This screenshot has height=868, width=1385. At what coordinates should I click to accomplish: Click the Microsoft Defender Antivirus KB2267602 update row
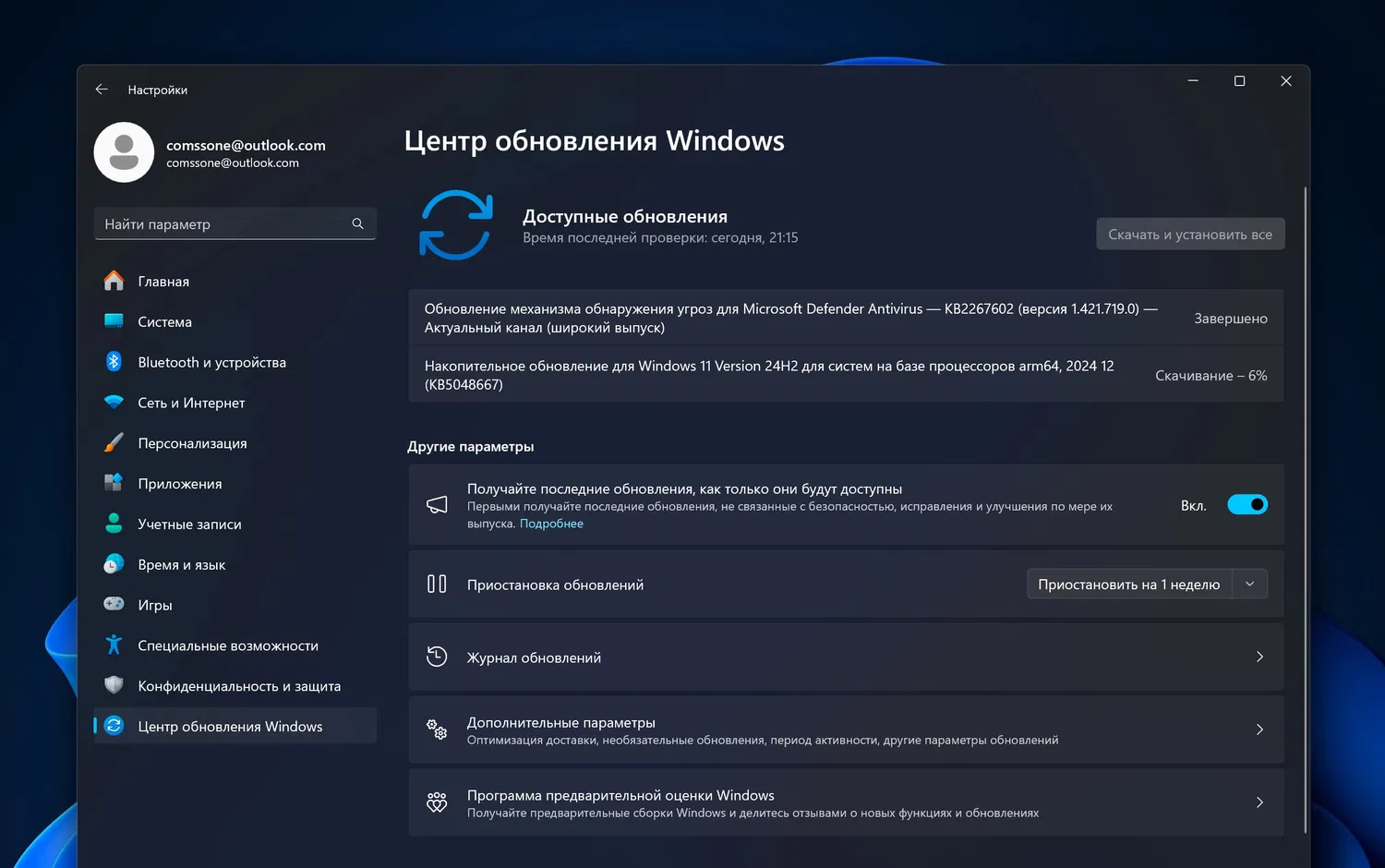tap(846, 318)
